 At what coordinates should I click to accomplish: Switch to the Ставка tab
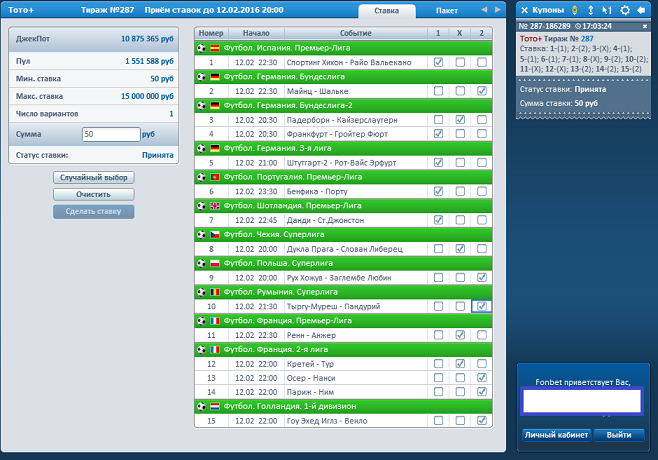[386, 11]
